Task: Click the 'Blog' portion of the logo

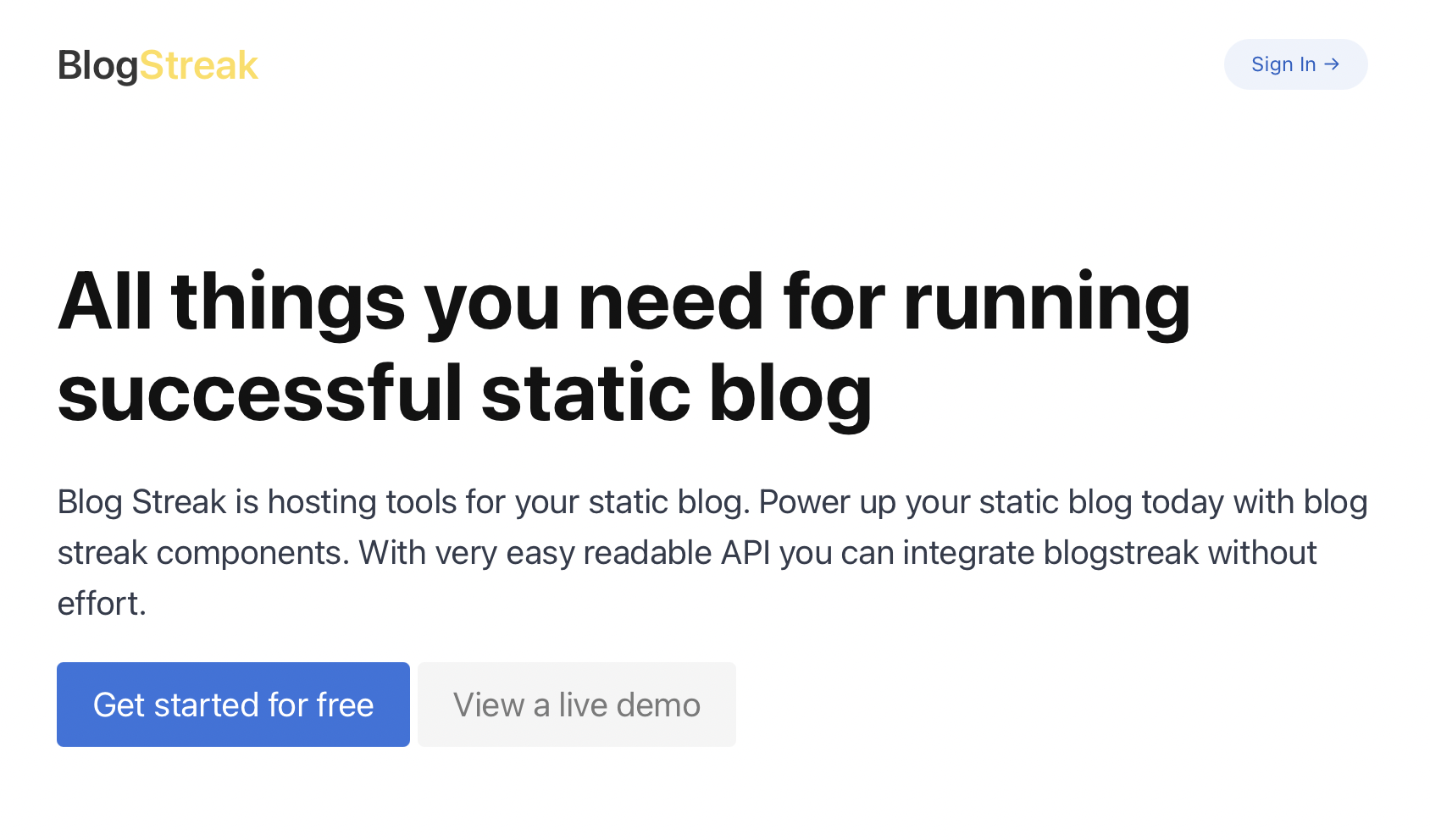Action: (97, 64)
